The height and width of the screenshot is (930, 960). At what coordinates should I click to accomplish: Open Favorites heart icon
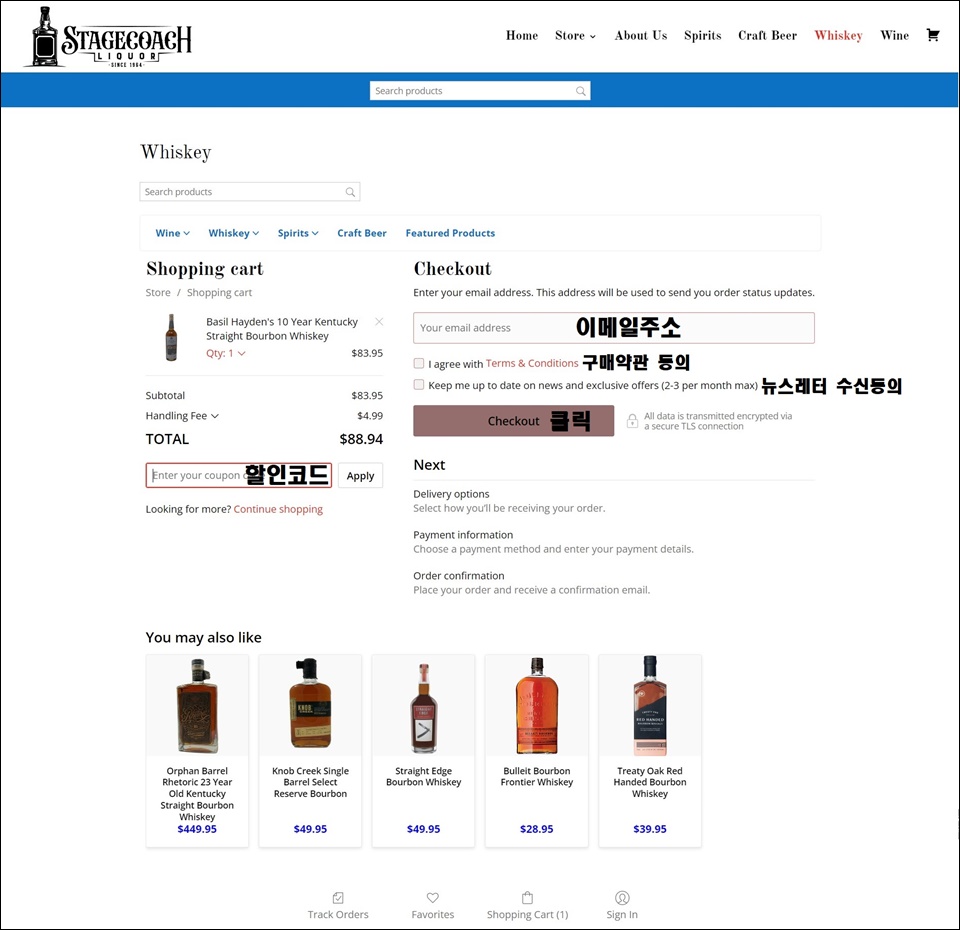tap(433, 898)
